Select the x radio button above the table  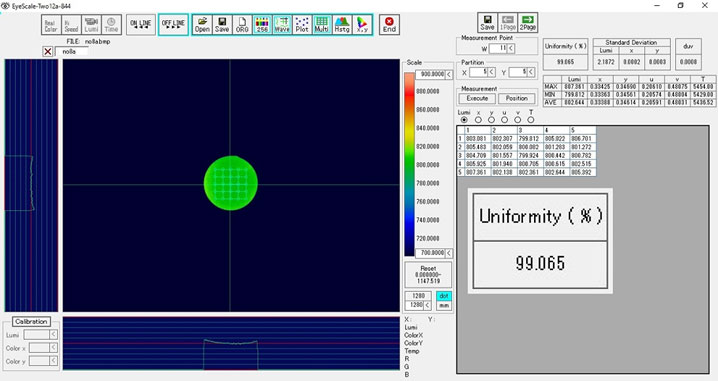pyautogui.click(x=479, y=120)
